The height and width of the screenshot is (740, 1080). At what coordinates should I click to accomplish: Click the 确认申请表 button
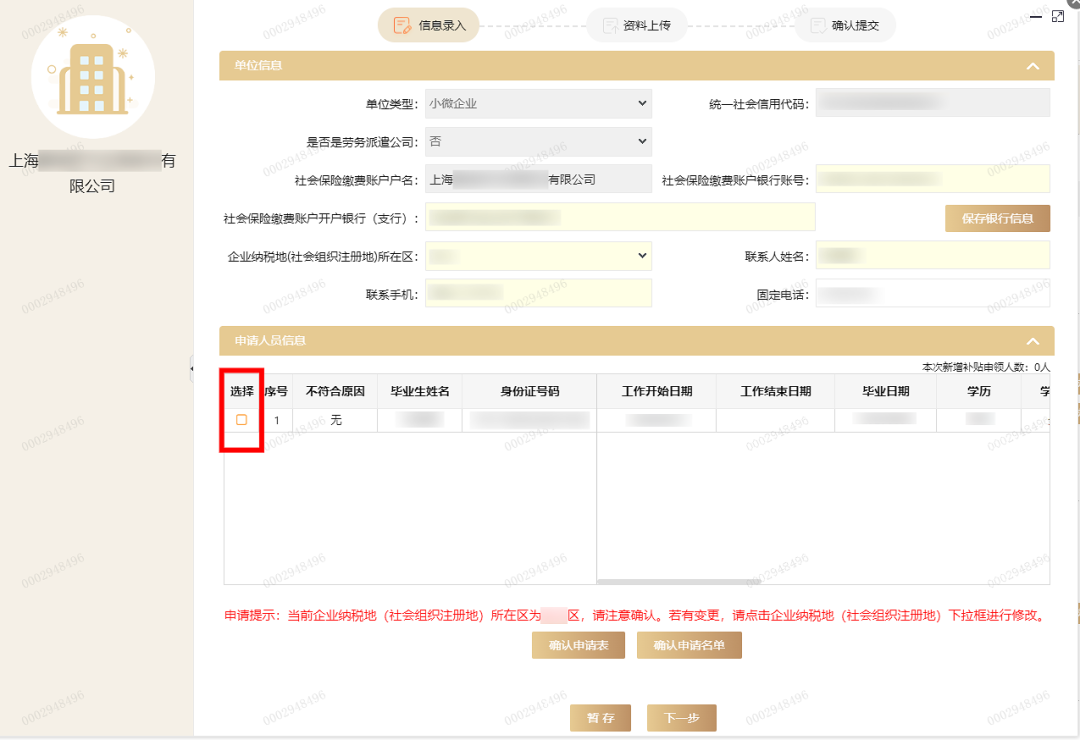click(578, 646)
